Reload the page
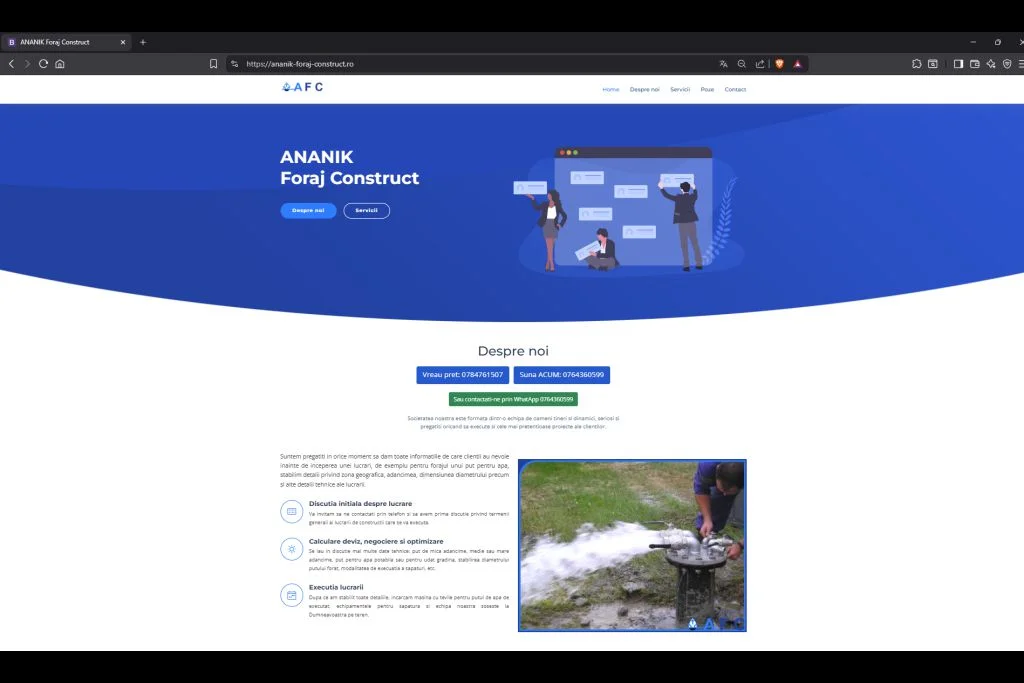The height and width of the screenshot is (683, 1024). click(x=43, y=64)
